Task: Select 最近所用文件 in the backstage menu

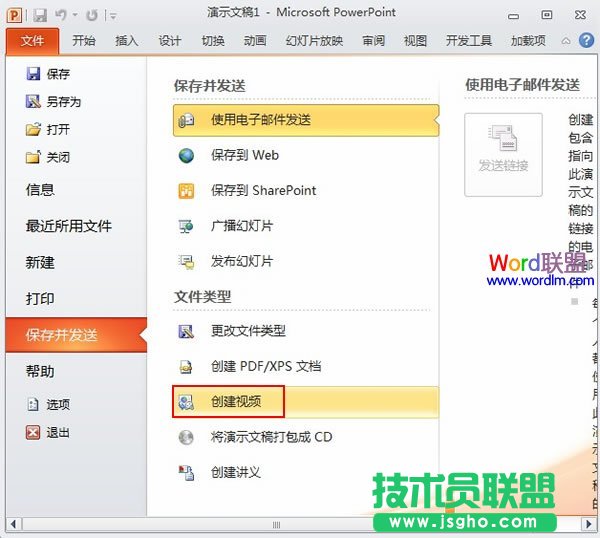Action: pyautogui.click(x=69, y=226)
